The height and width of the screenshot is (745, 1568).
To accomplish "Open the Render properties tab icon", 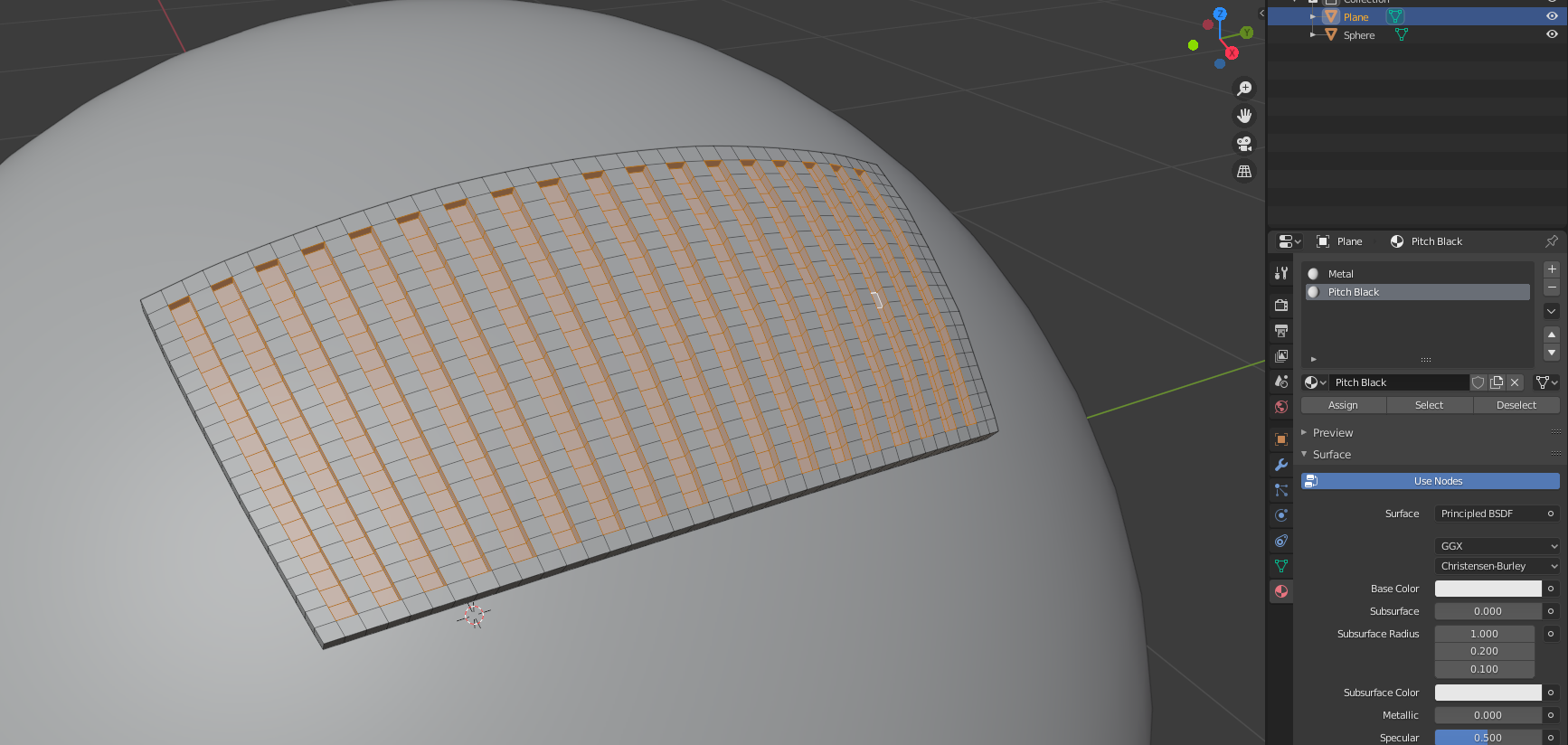I will 1281,305.
